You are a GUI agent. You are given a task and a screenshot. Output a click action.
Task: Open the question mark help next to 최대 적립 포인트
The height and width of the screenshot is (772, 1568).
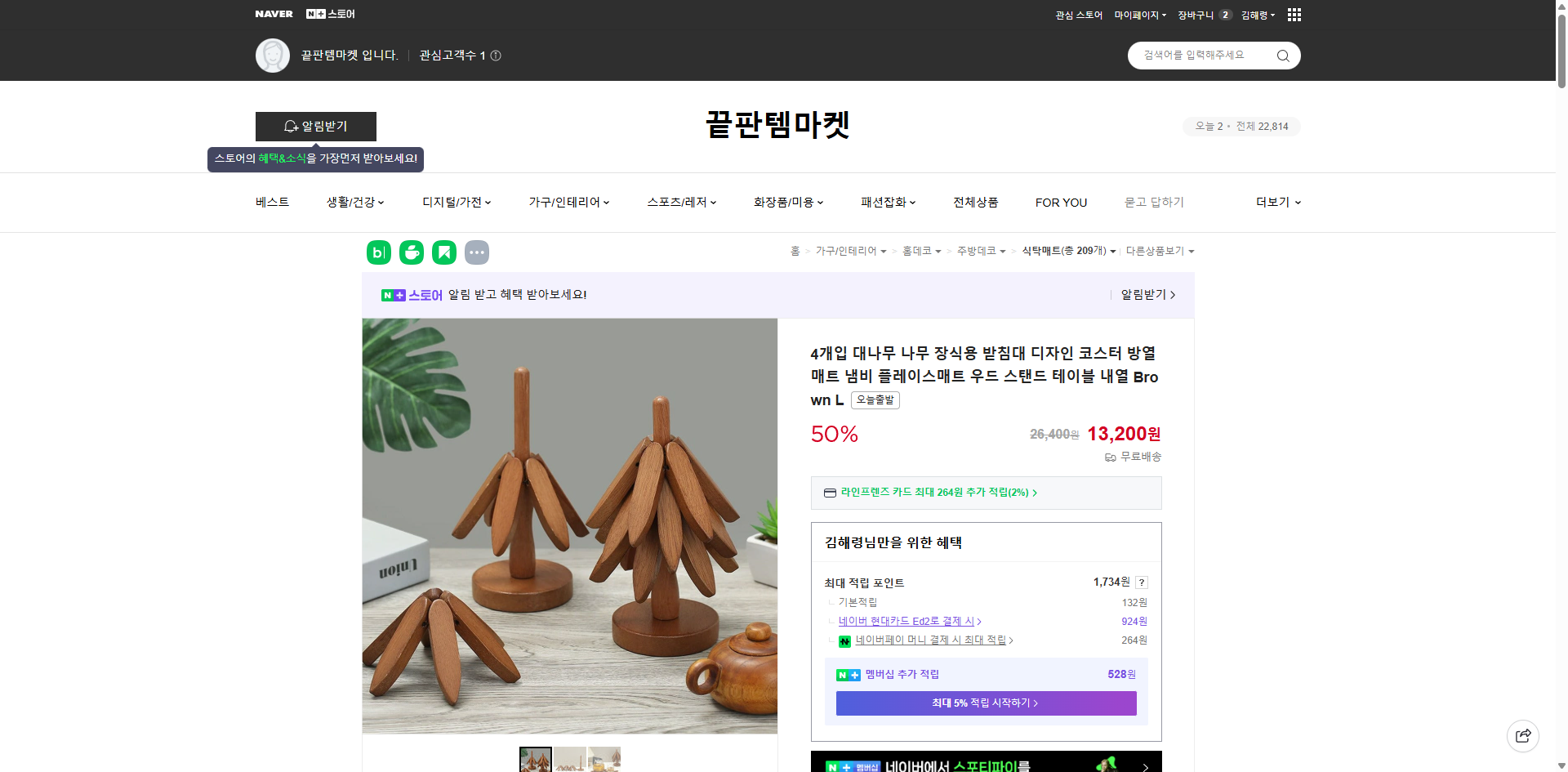1142,582
